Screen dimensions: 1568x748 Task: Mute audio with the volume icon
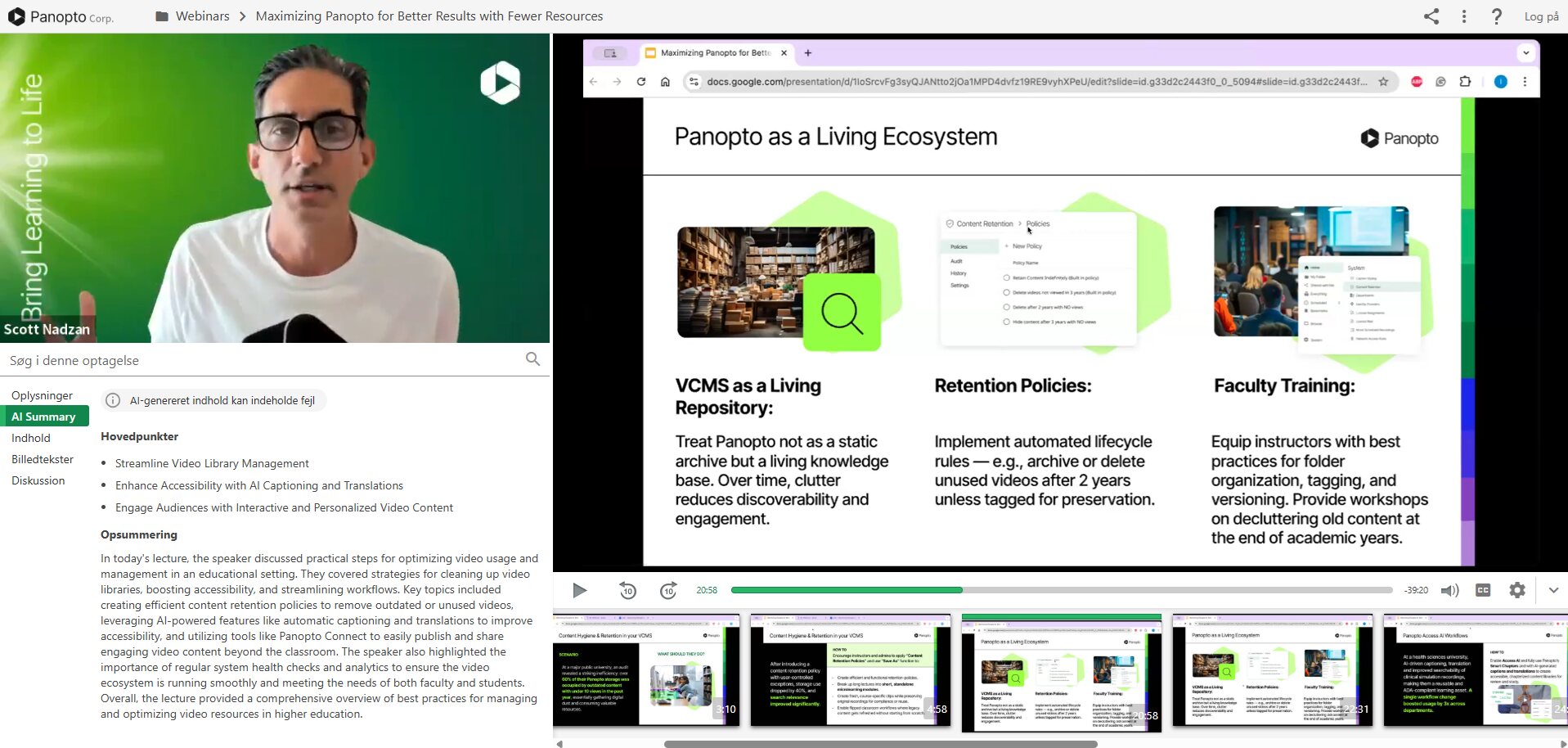point(1449,590)
